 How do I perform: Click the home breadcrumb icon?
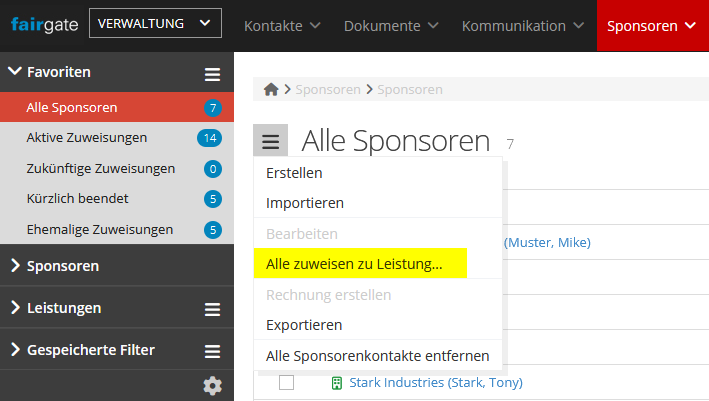point(271,90)
